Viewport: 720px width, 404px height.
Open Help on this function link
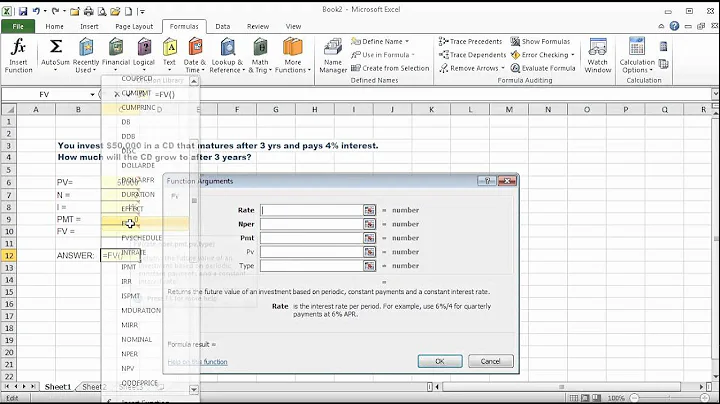point(197,362)
